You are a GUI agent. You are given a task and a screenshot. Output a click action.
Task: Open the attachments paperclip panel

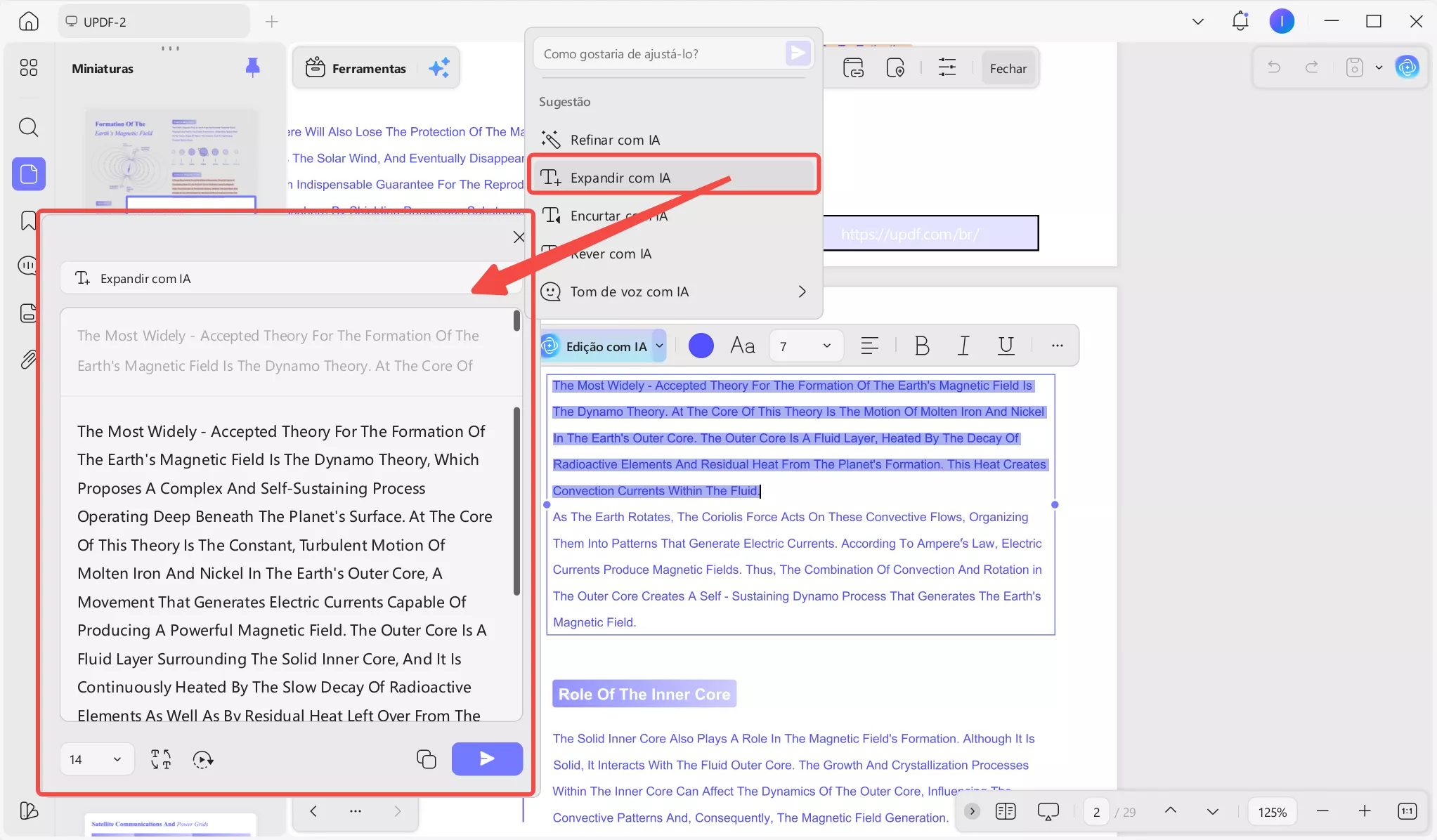[x=28, y=360]
